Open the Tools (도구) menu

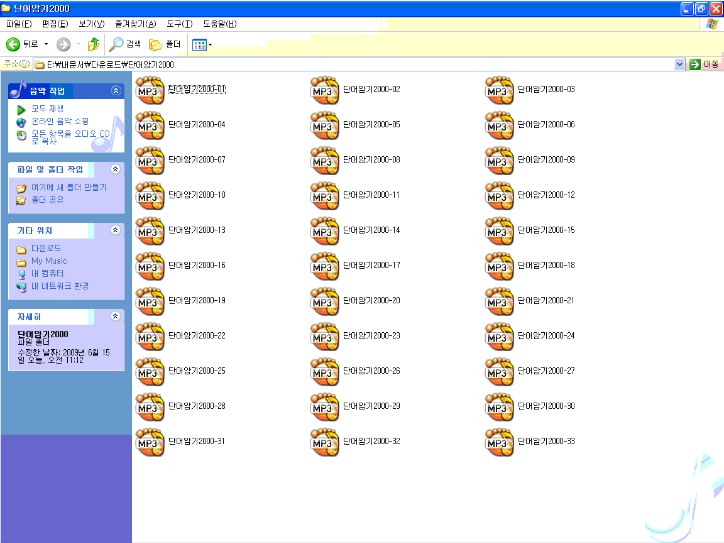180,24
